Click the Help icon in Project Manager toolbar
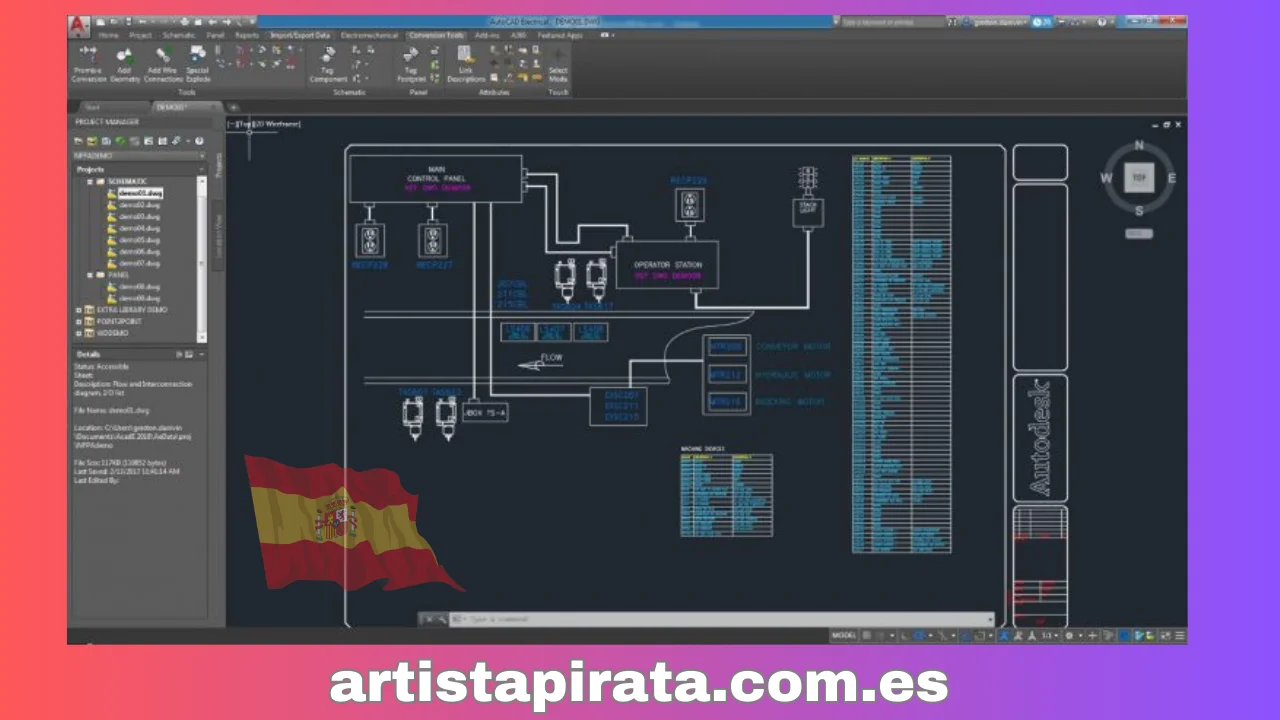 (199, 141)
